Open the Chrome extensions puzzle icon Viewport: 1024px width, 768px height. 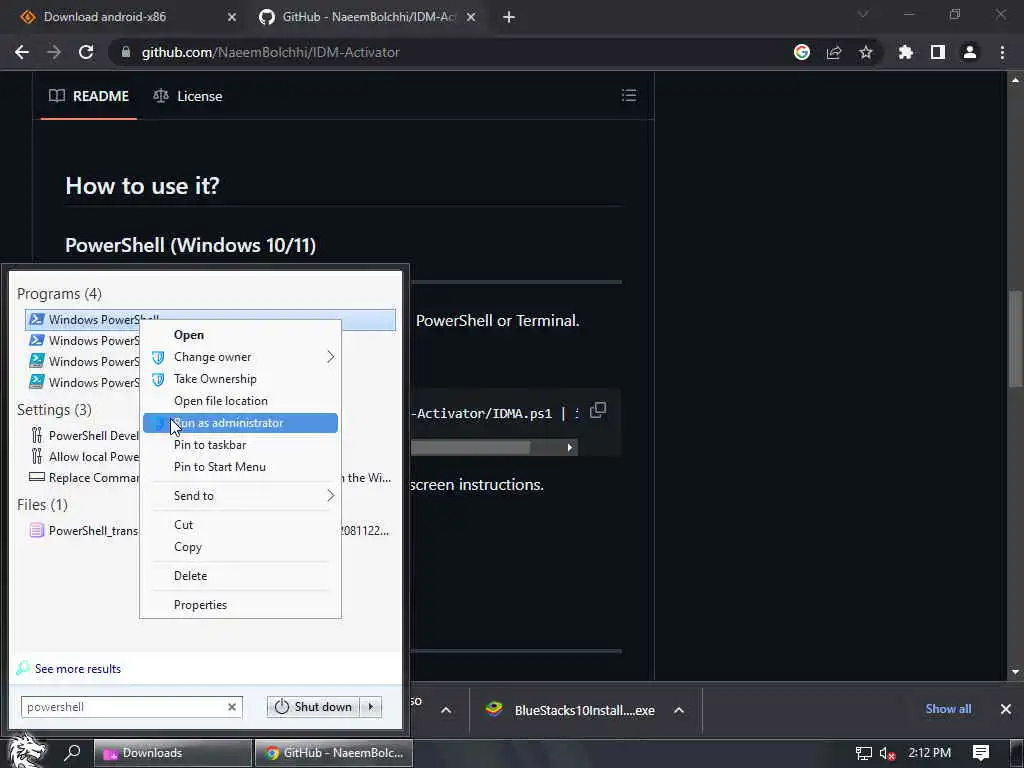905,52
